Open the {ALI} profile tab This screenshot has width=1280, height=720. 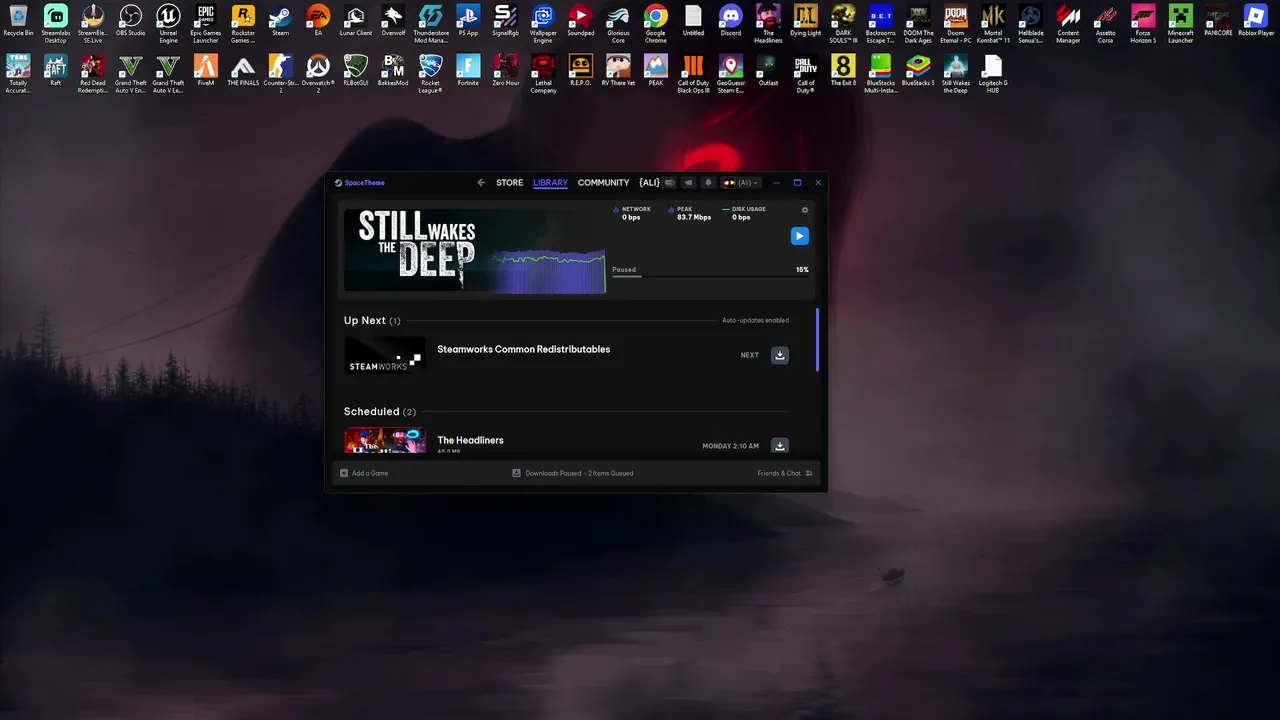click(649, 183)
